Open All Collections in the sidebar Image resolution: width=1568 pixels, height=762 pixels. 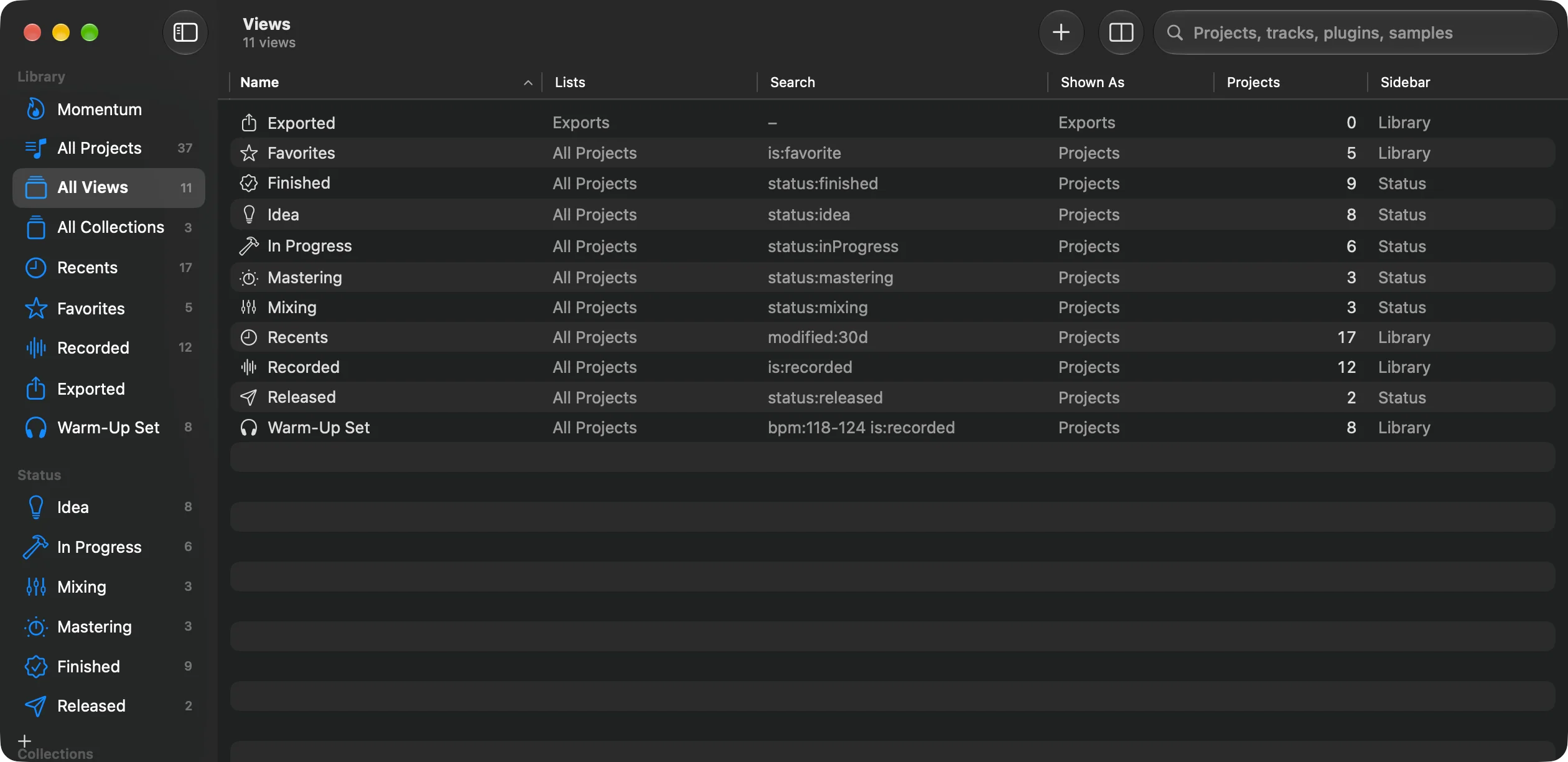click(x=109, y=227)
